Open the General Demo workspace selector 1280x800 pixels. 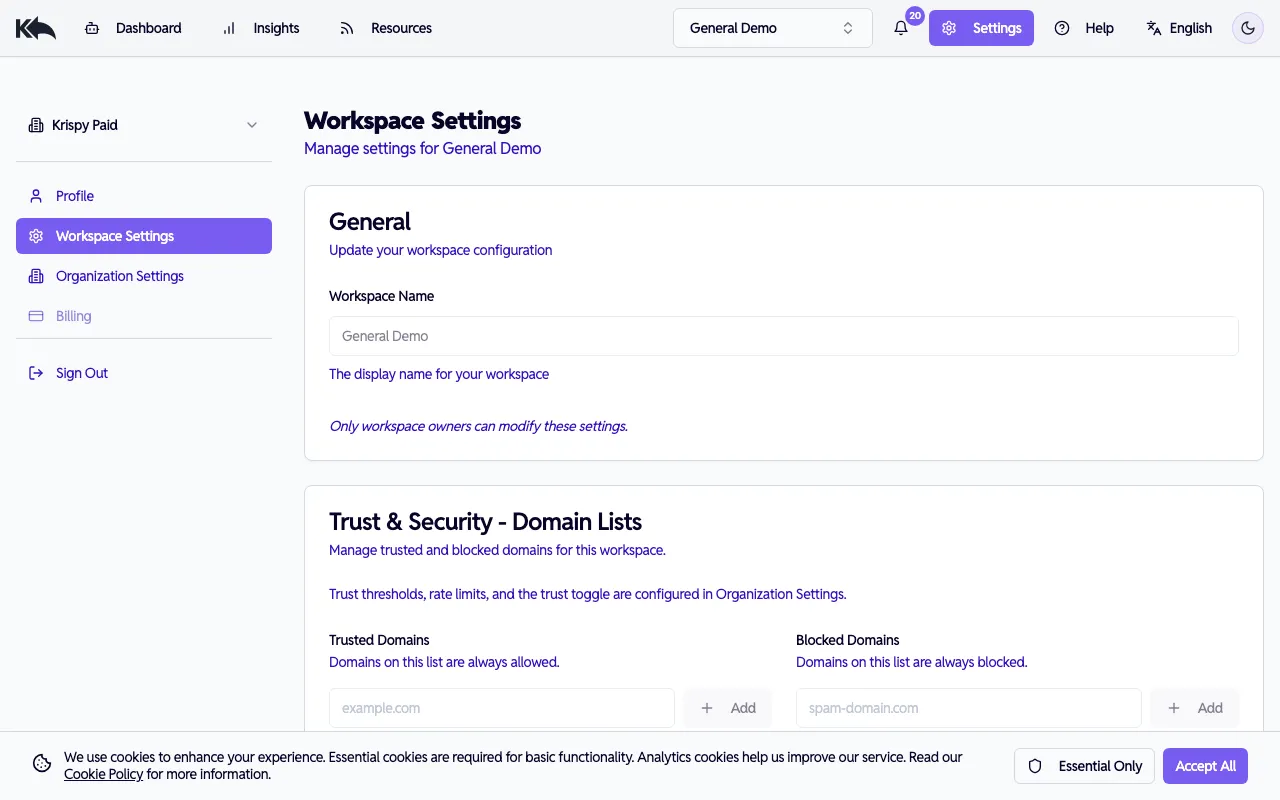[772, 27]
